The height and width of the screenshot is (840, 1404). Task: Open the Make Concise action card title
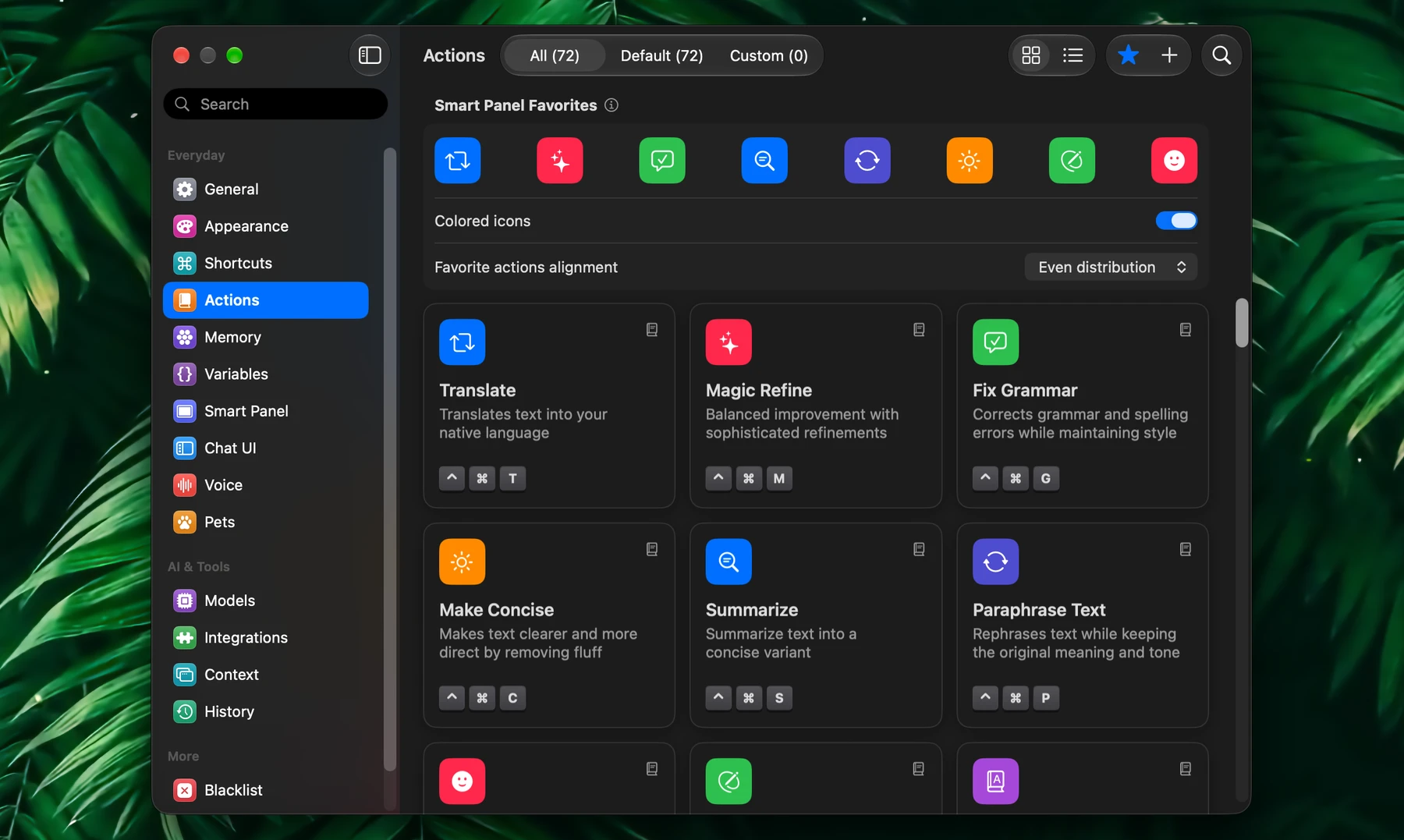[x=496, y=610]
